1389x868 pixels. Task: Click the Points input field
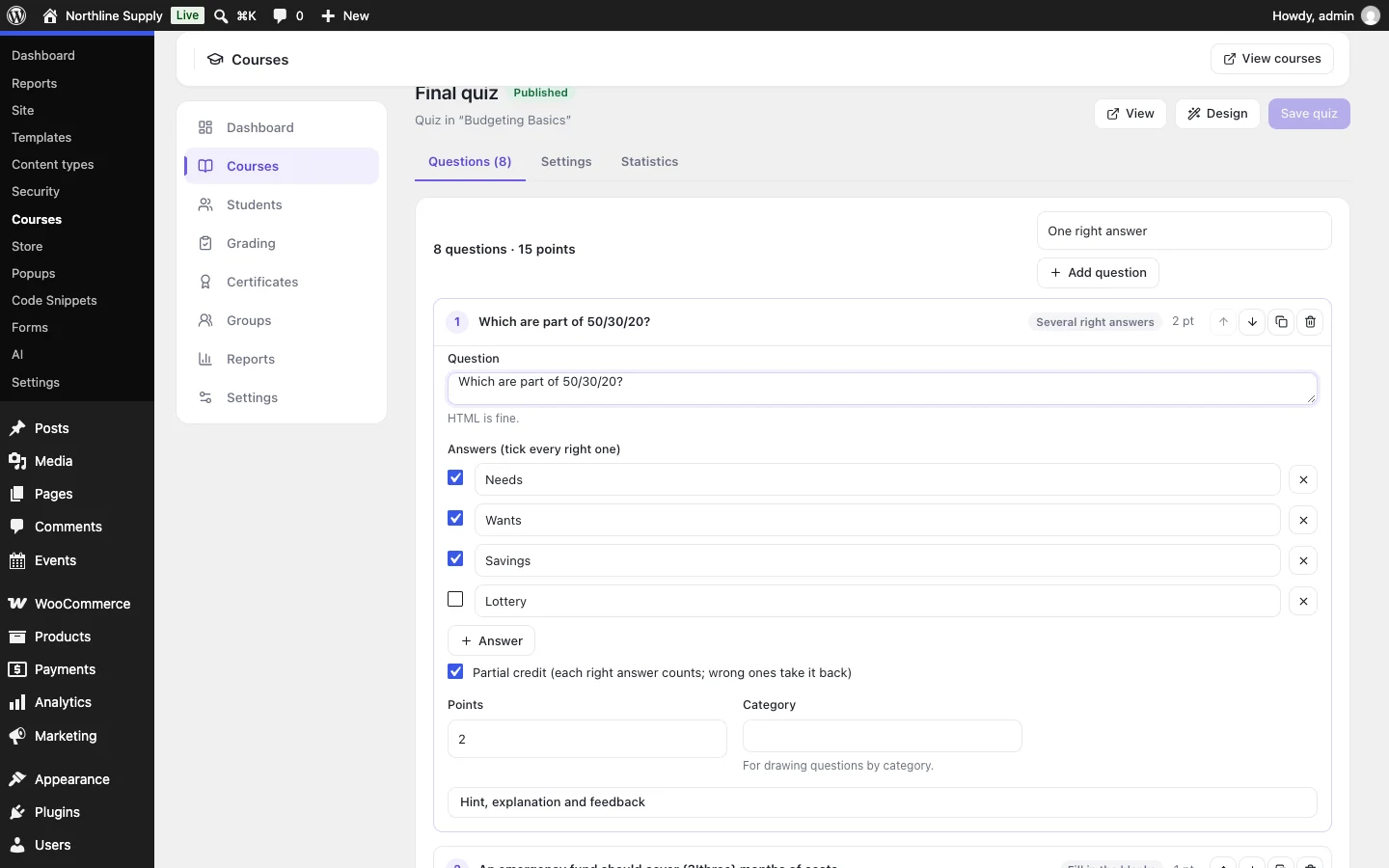coord(587,739)
